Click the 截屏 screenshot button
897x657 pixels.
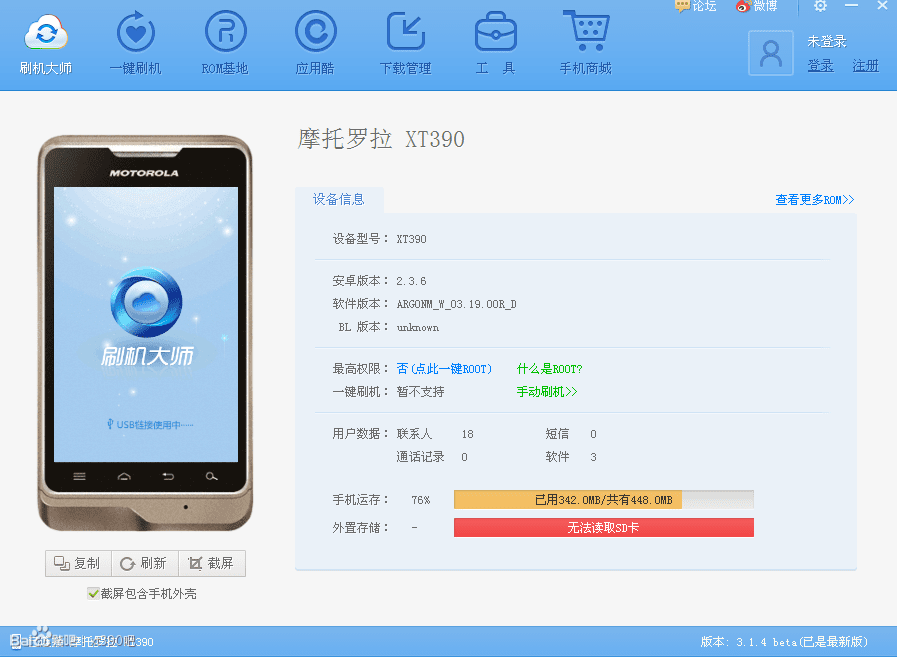[212, 564]
